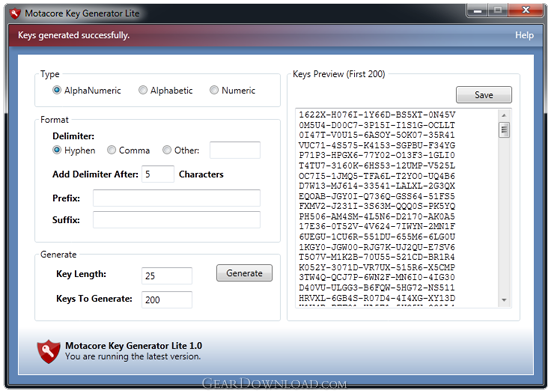551x392 pixels.
Task: Click the Generate button
Action: 244,273
